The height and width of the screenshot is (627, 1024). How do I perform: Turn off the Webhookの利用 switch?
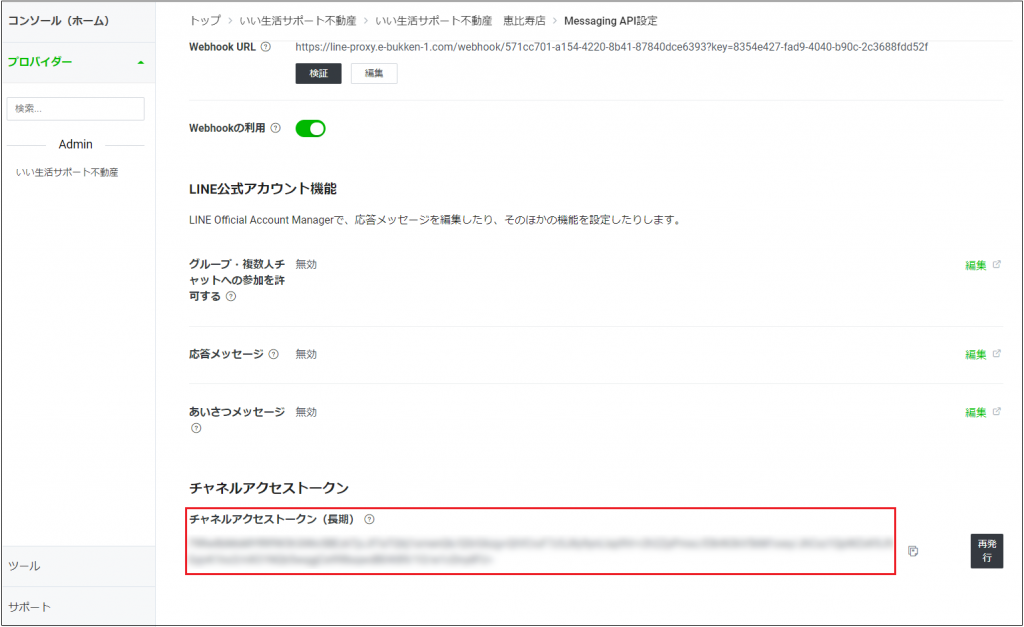click(x=310, y=129)
